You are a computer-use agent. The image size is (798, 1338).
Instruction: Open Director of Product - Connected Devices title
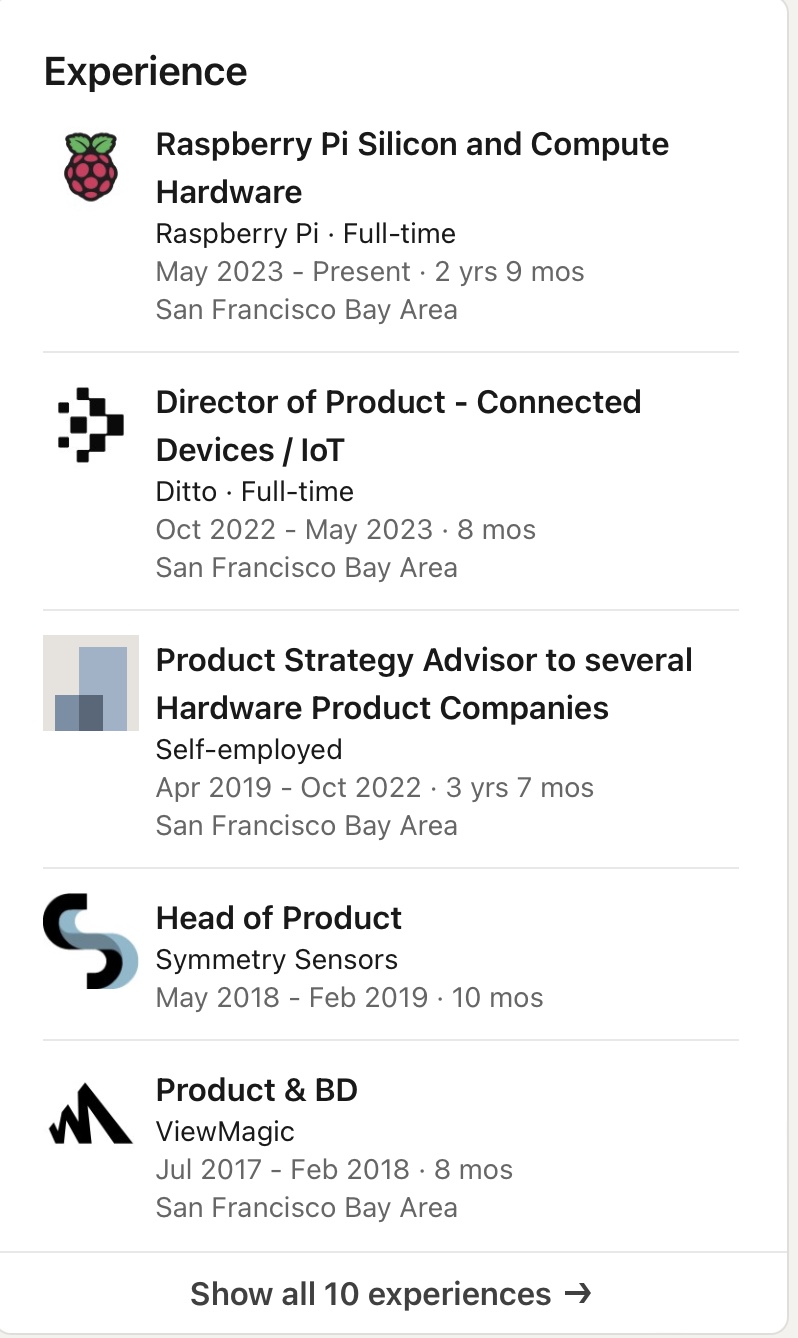click(x=398, y=425)
